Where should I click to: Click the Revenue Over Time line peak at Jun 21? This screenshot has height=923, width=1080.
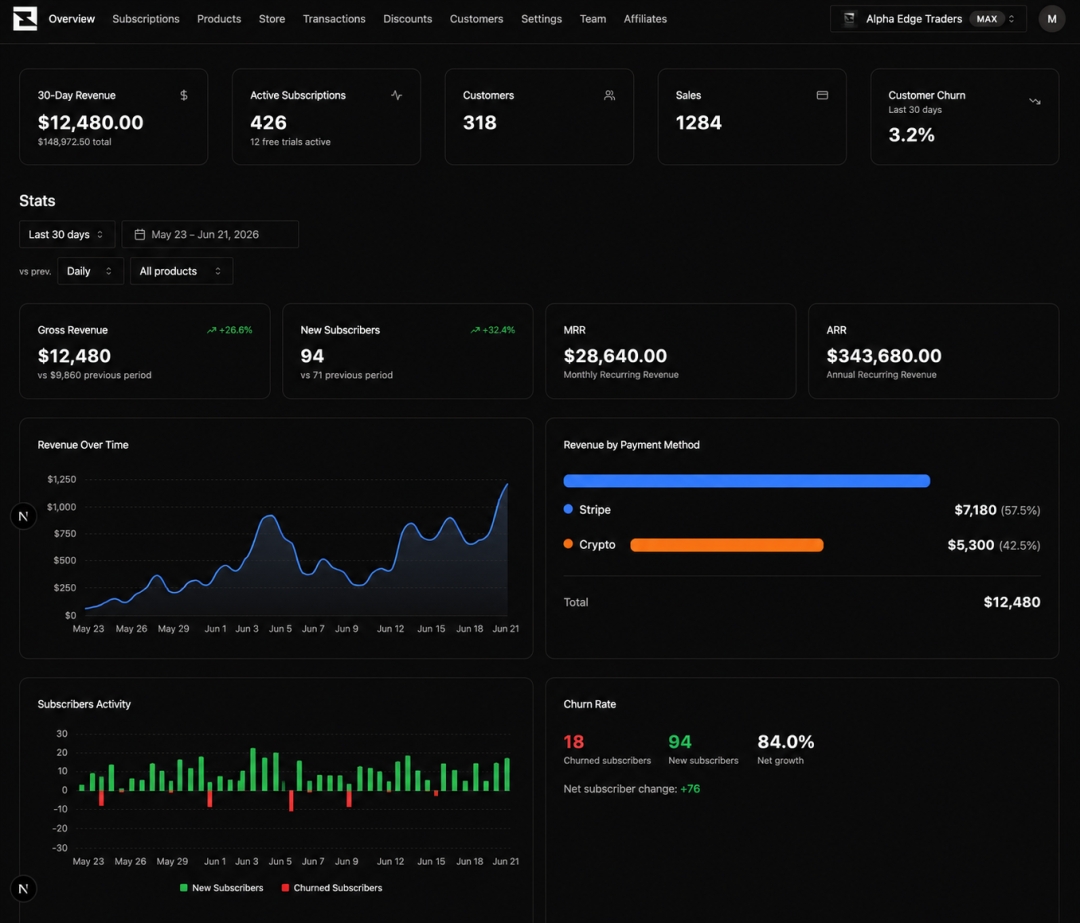(x=507, y=484)
